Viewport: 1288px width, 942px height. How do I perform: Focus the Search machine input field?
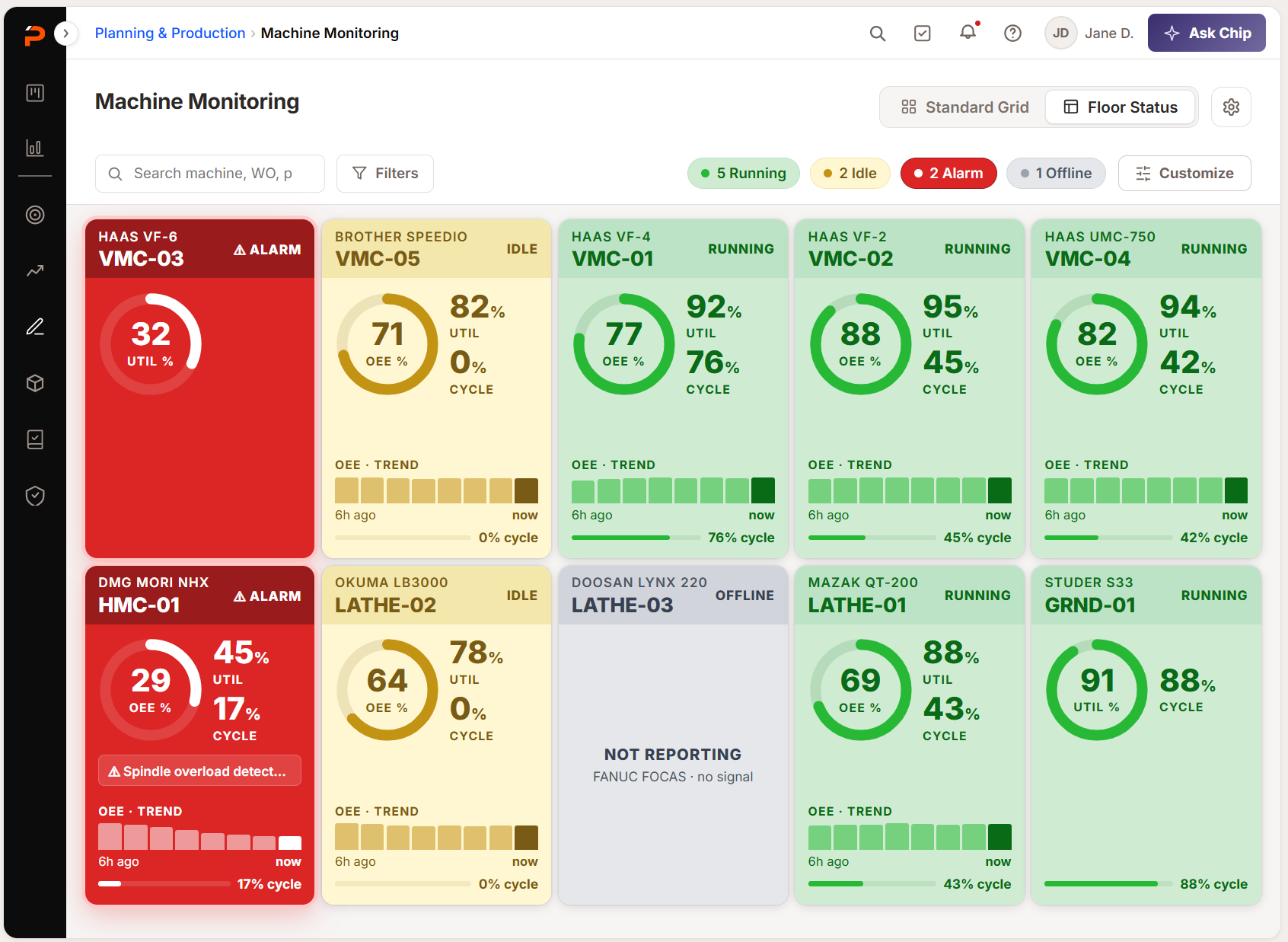click(210, 174)
